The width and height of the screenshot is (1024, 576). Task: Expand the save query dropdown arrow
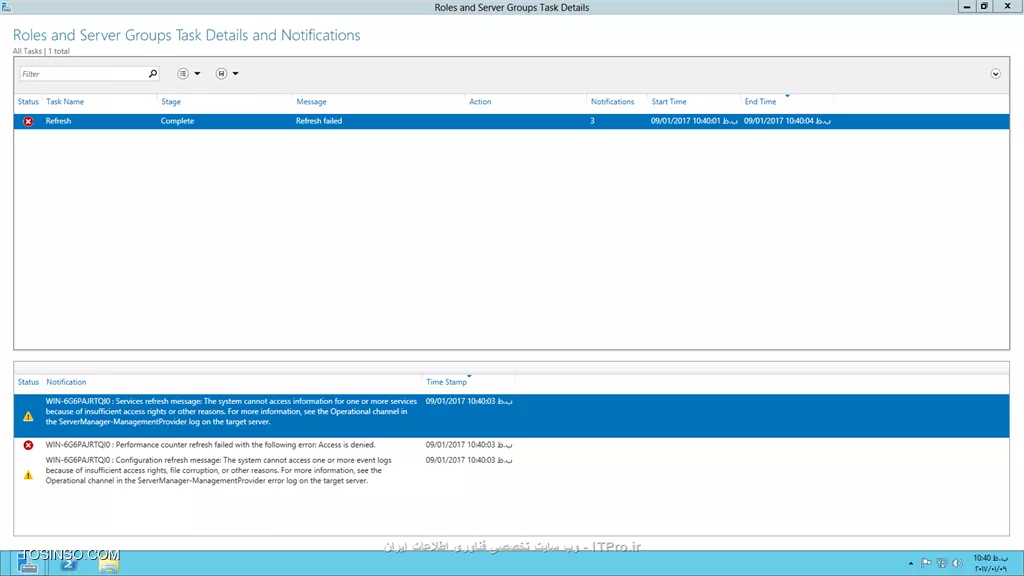click(x=236, y=74)
